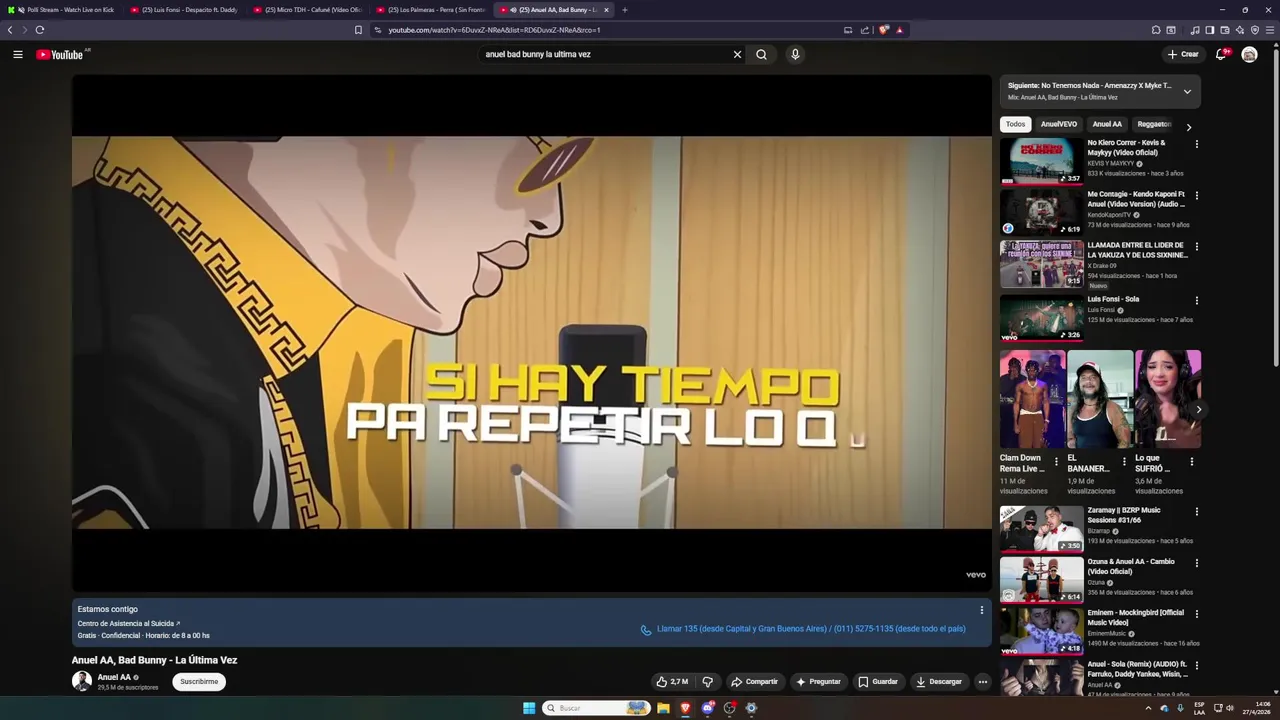
Task: Open options for Zaramay BZRP Session video
Action: [1196, 511]
